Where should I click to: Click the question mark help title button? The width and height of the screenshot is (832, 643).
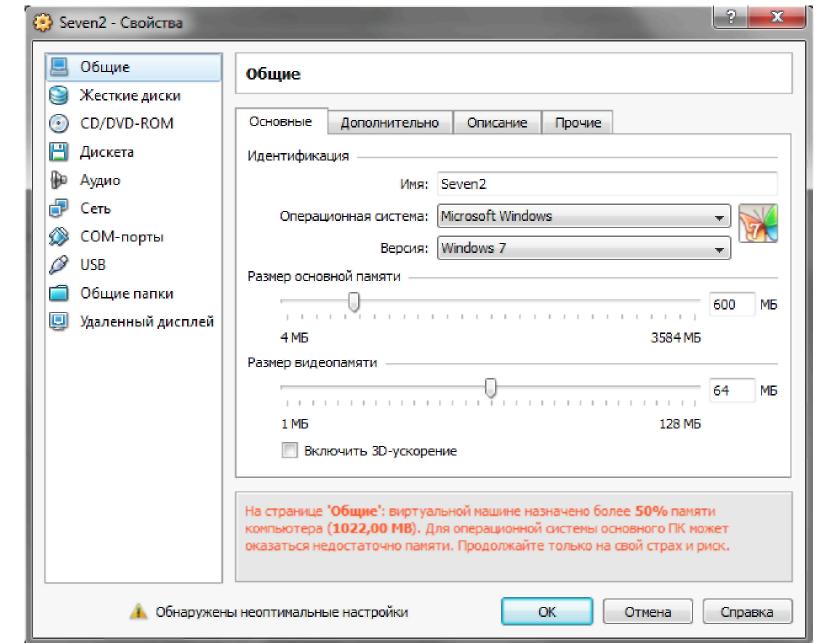pyautogui.click(x=731, y=17)
